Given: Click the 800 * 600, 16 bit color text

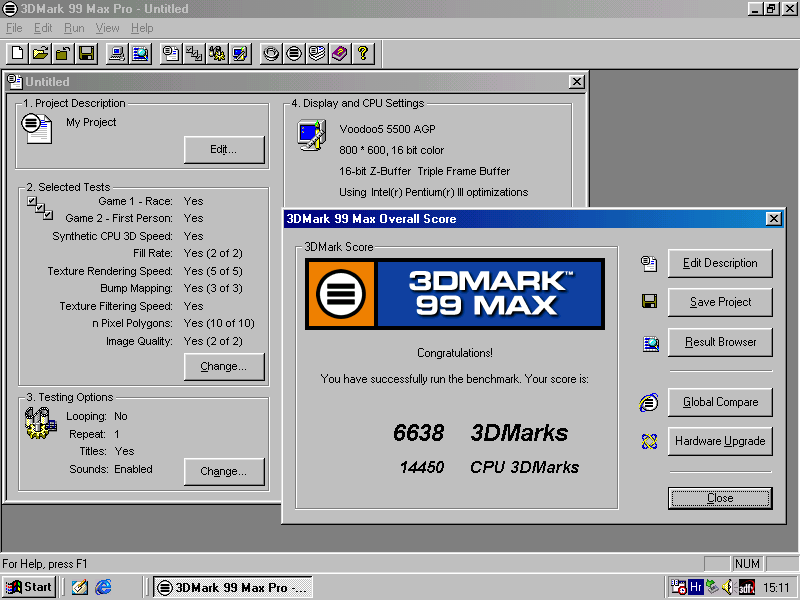Looking at the screenshot, I should 391,150.
